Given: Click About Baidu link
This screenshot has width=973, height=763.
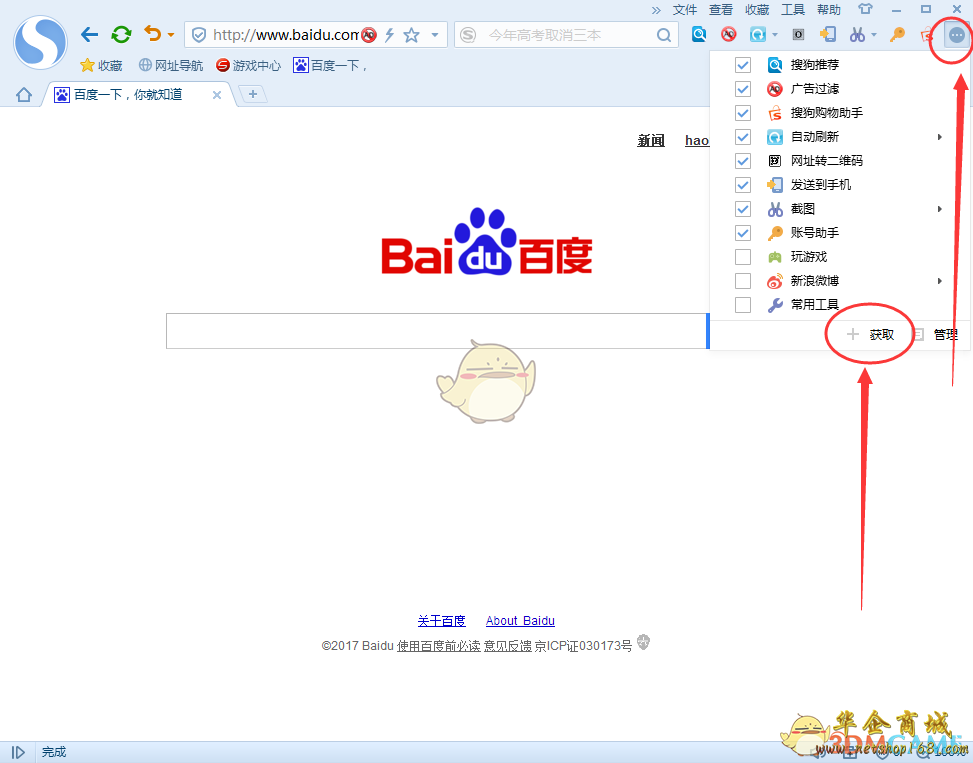Looking at the screenshot, I should (x=520, y=621).
